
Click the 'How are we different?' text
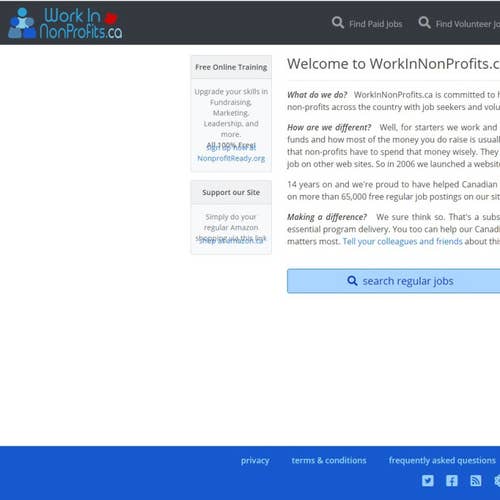pyautogui.click(x=329, y=127)
